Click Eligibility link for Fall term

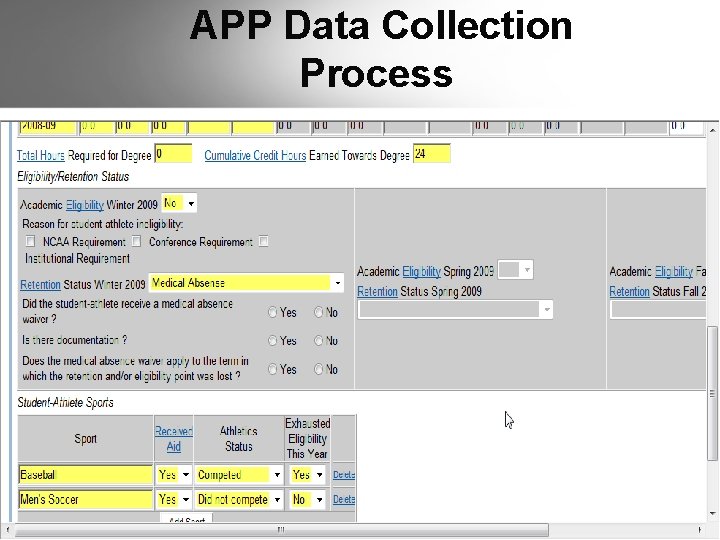[x=674, y=271]
